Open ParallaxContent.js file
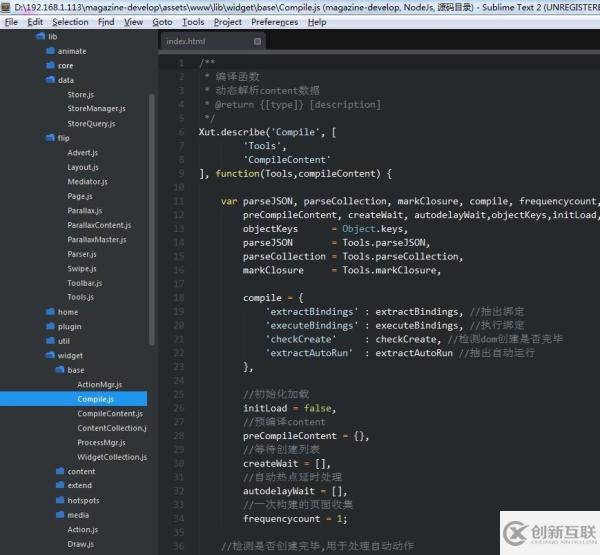 pos(99,225)
